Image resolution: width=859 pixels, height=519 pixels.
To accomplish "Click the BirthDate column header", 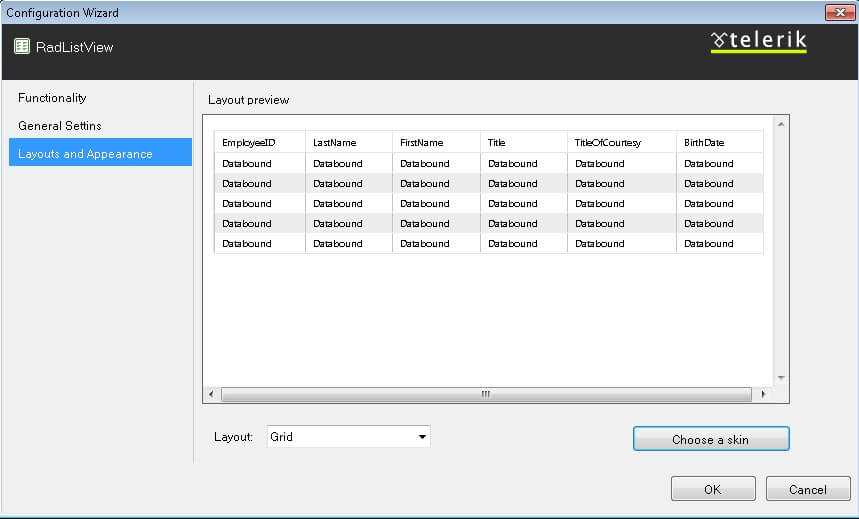I will 709,143.
